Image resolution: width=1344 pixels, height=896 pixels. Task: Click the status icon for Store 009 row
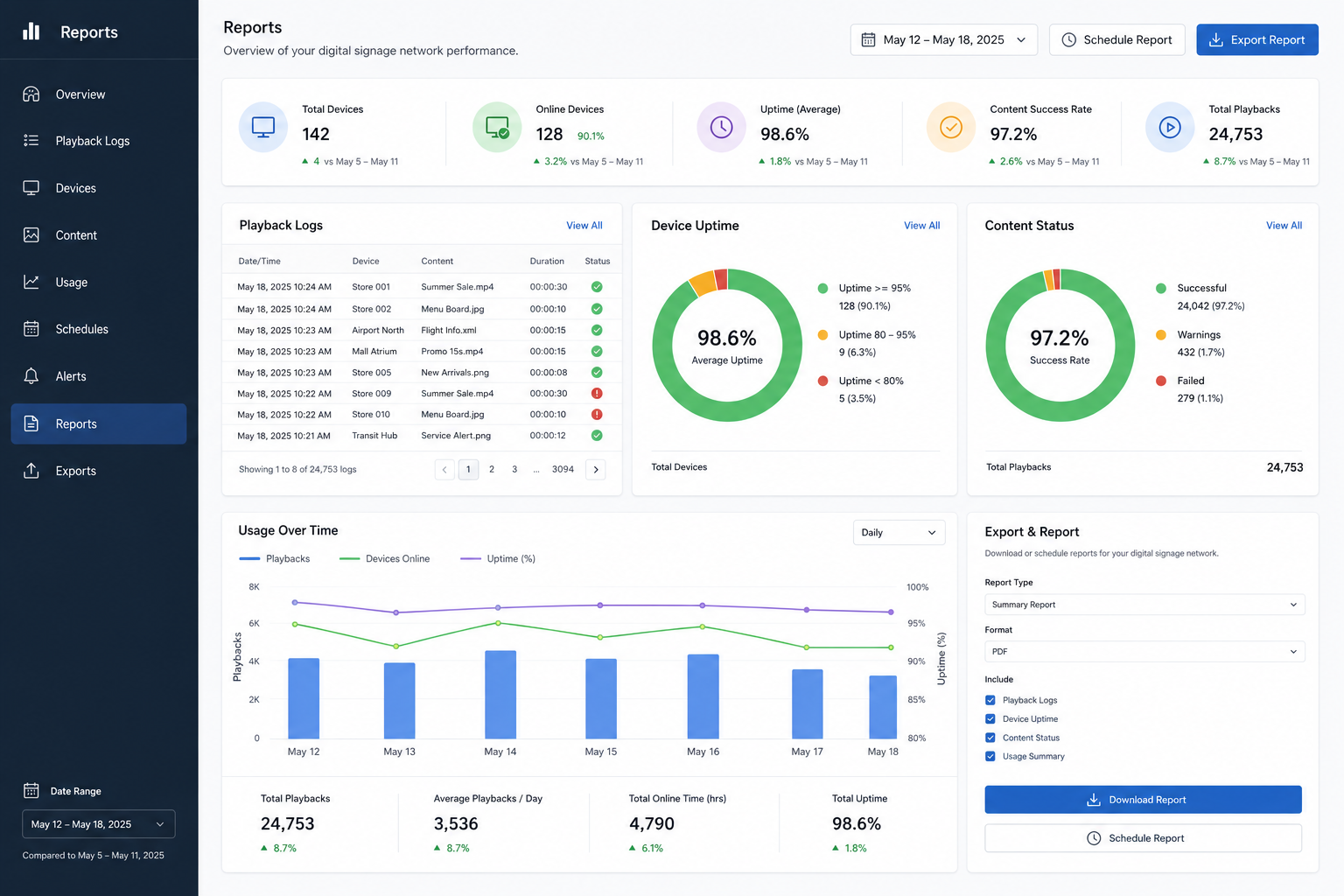pyautogui.click(x=597, y=393)
